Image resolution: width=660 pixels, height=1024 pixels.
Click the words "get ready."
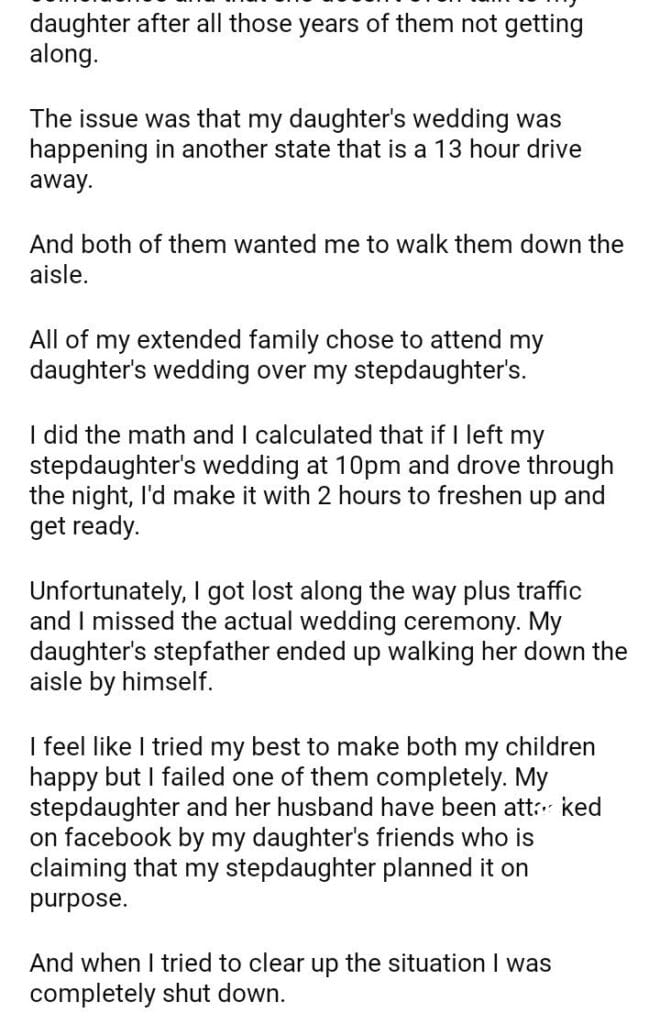tap(85, 527)
